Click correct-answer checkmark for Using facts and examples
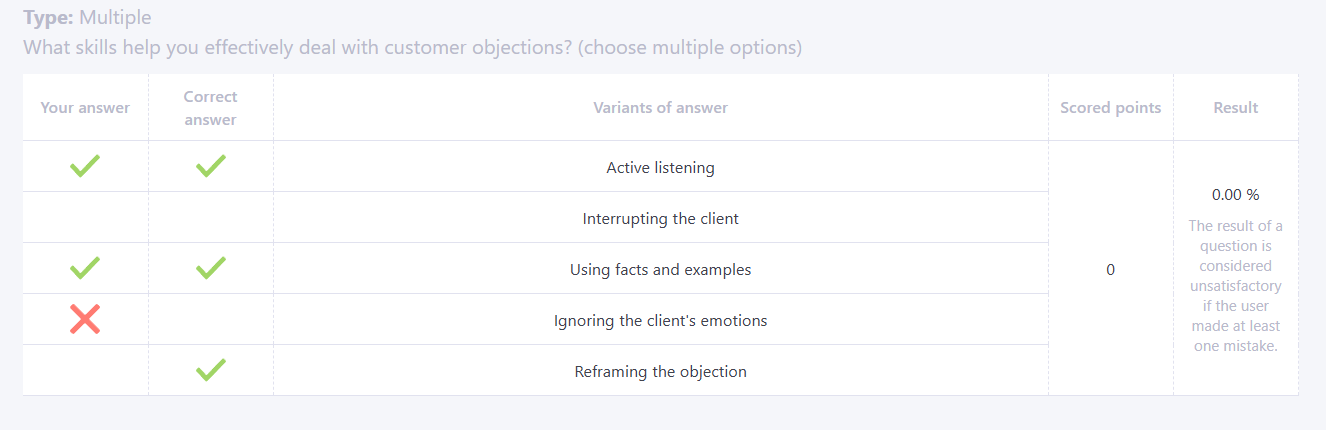 210,268
